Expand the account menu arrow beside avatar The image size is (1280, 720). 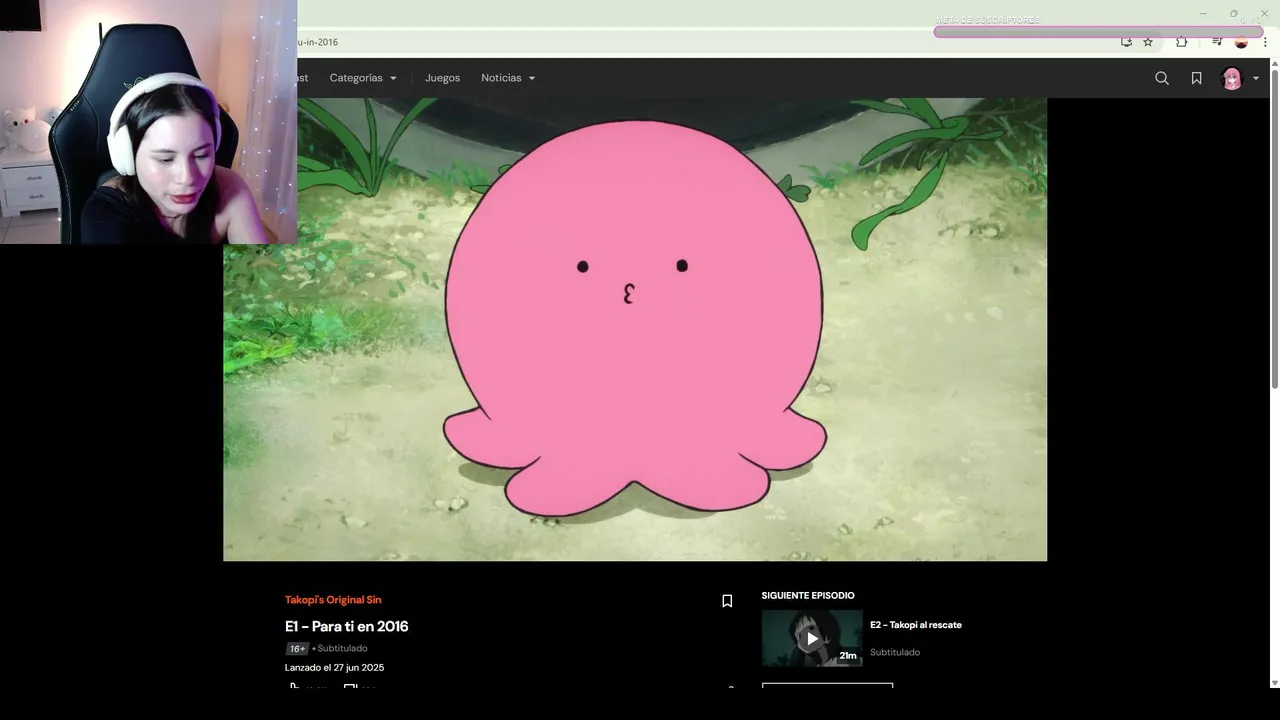click(1256, 79)
